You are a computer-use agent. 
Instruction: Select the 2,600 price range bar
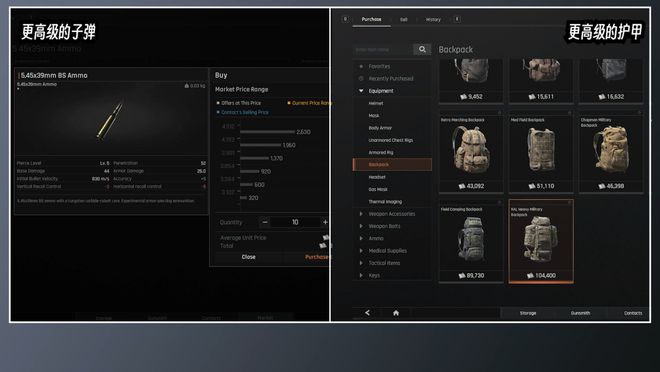pyautogui.click(x=267, y=132)
